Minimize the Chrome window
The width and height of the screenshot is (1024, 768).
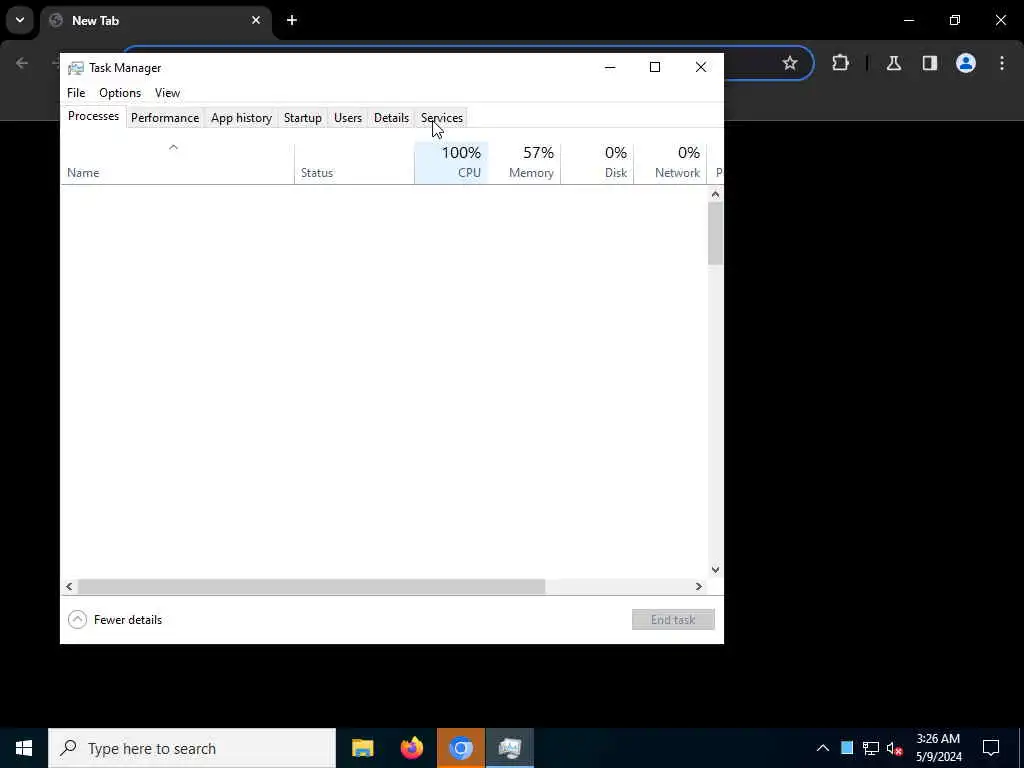pyautogui.click(x=909, y=20)
